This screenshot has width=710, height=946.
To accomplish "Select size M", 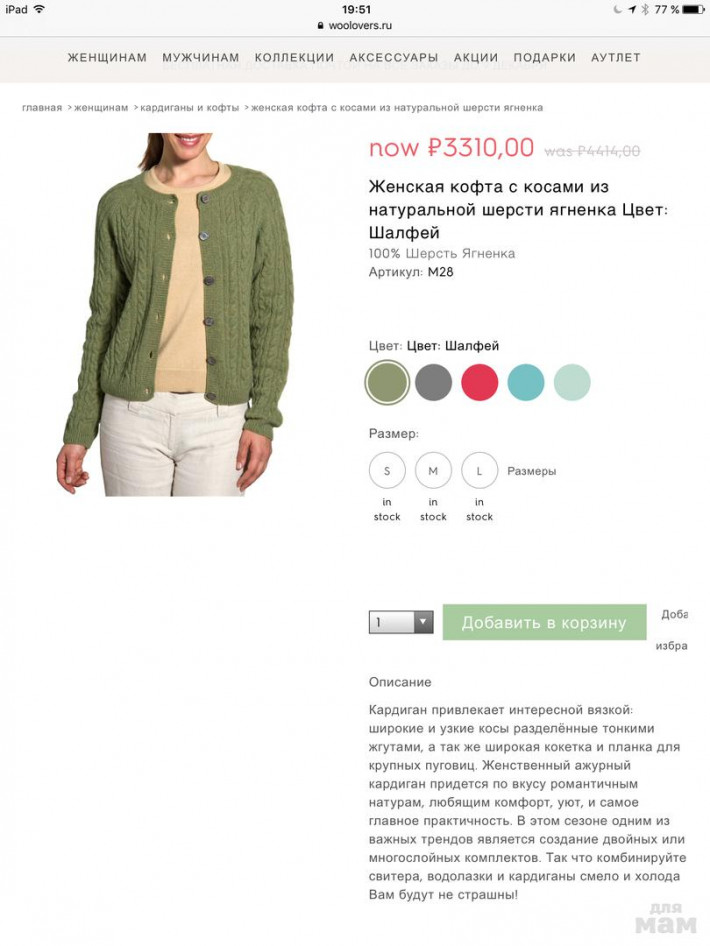I will coord(433,471).
